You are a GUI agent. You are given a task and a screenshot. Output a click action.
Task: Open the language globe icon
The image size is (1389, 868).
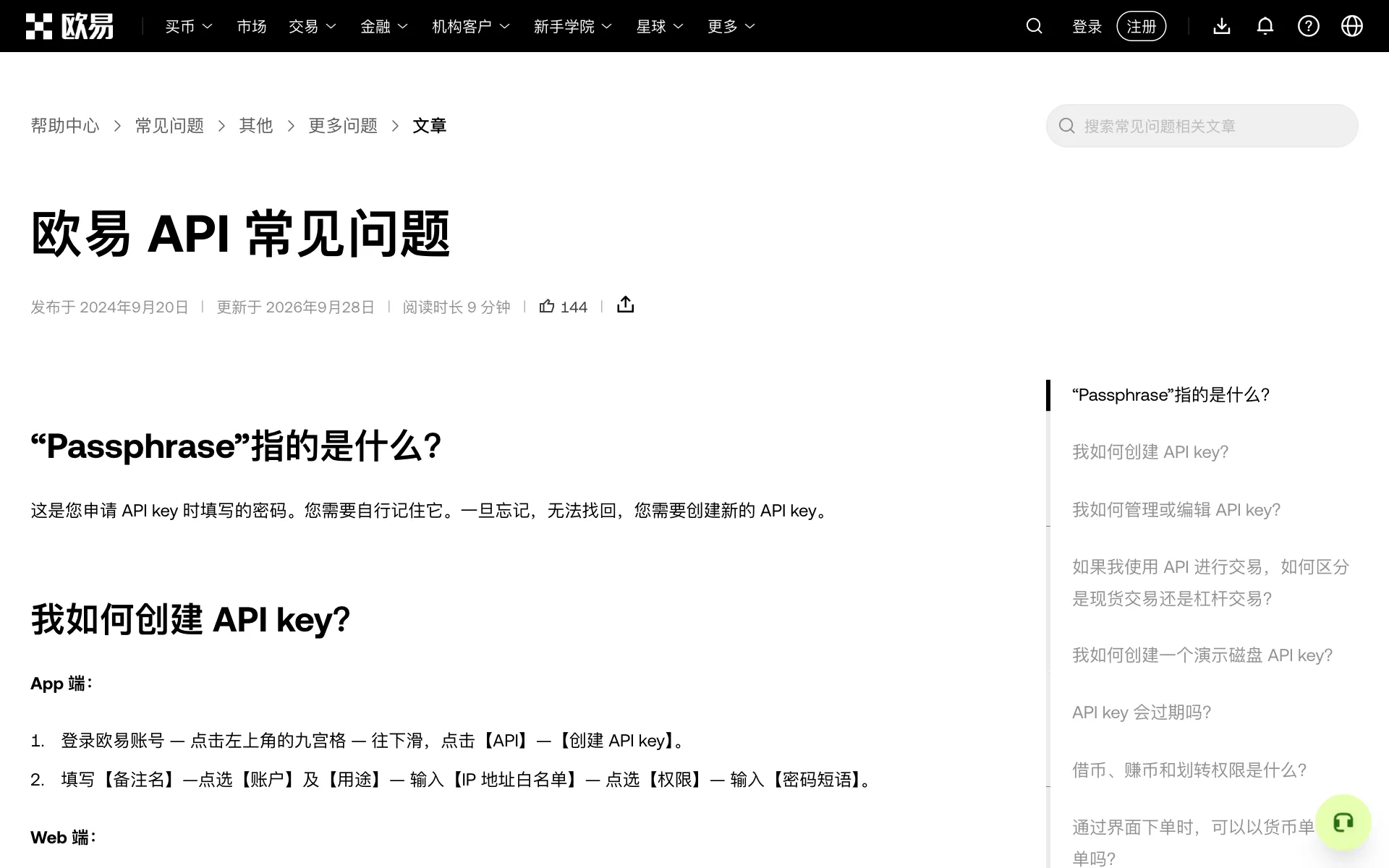tap(1352, 26)
